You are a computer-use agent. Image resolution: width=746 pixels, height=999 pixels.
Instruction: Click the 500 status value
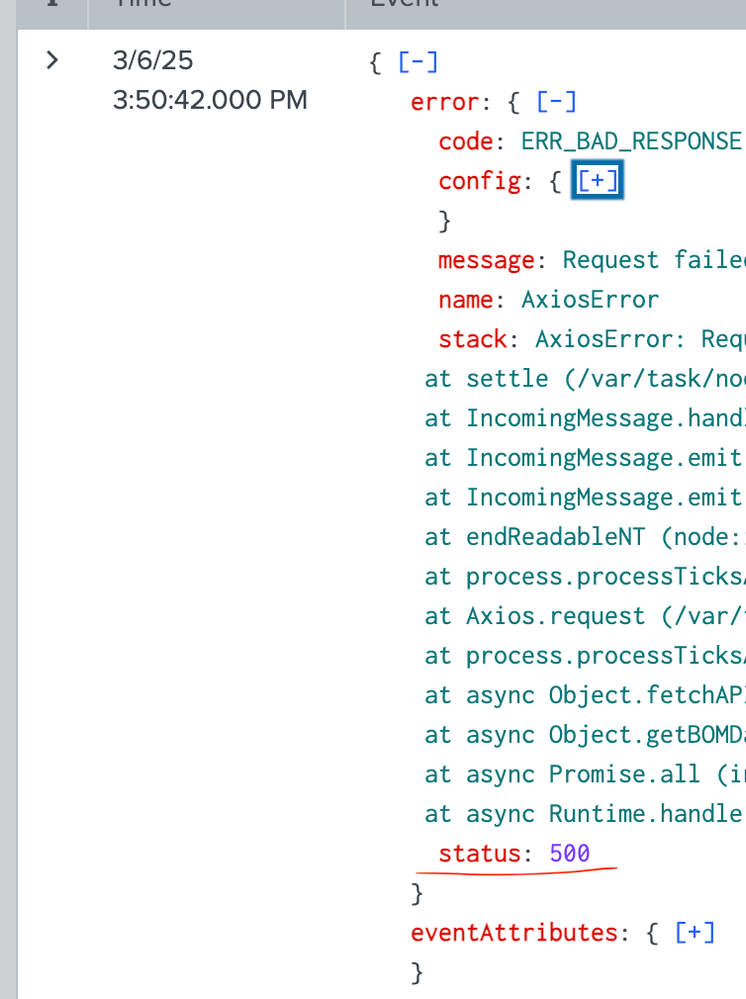click(570, 853)
